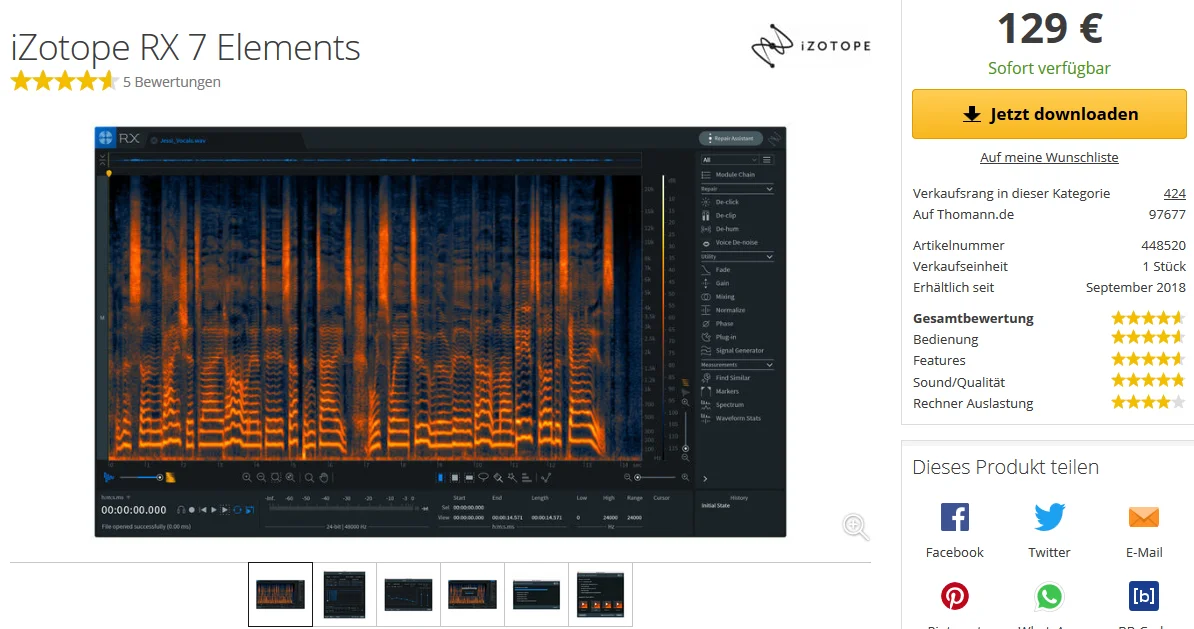1194x629 pixels.
Task: Click the Erhältlich seit label
Action: tap(953, 288)
